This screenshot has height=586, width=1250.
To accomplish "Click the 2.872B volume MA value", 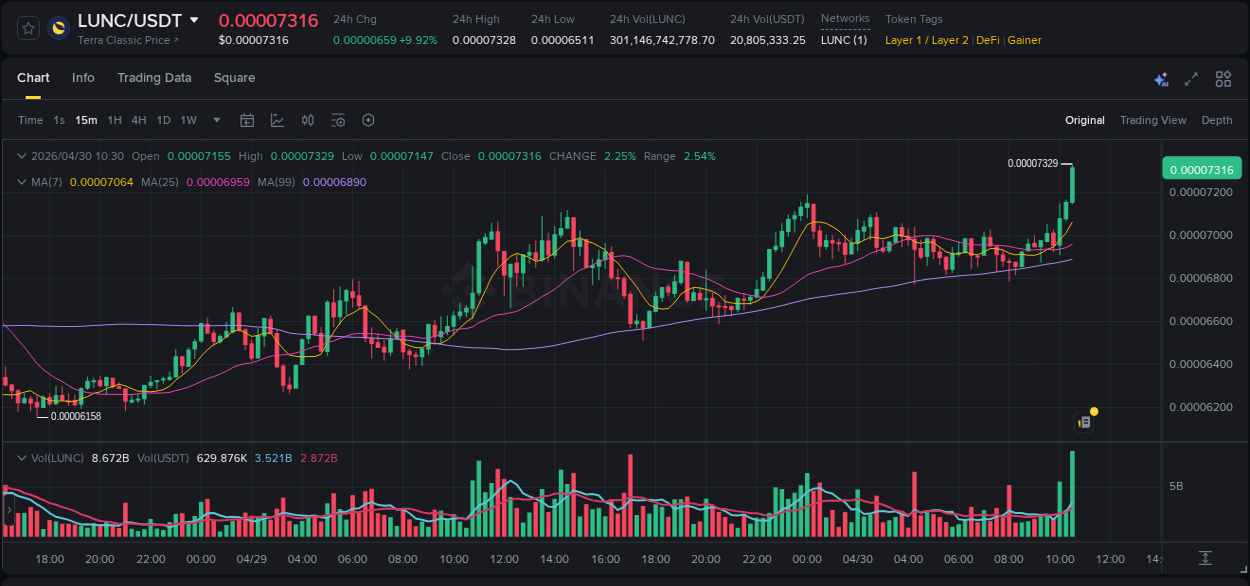I will 319,458.
